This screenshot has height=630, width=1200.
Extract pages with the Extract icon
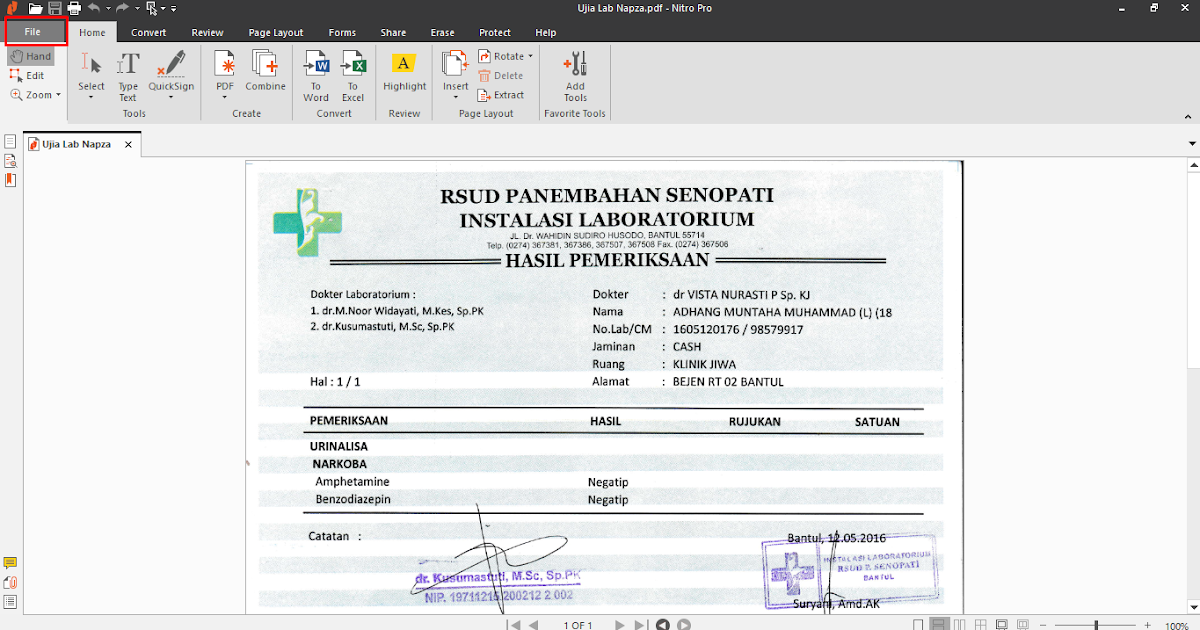click(502, 95)
